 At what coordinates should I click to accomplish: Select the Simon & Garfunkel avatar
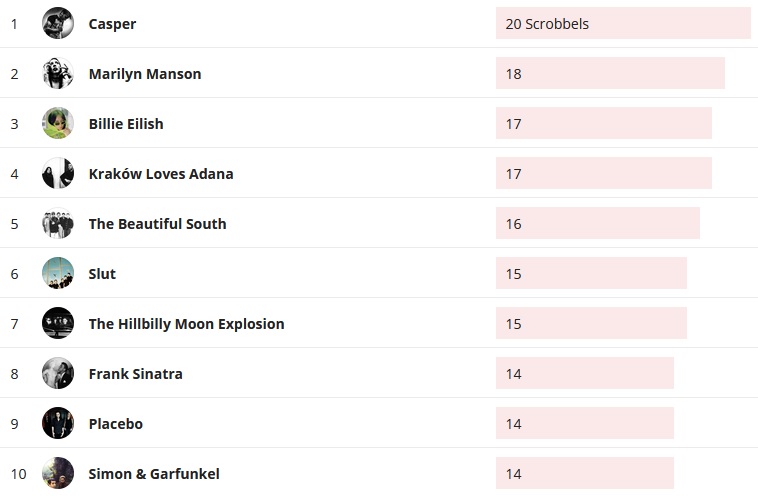click(x=58, y=473)
